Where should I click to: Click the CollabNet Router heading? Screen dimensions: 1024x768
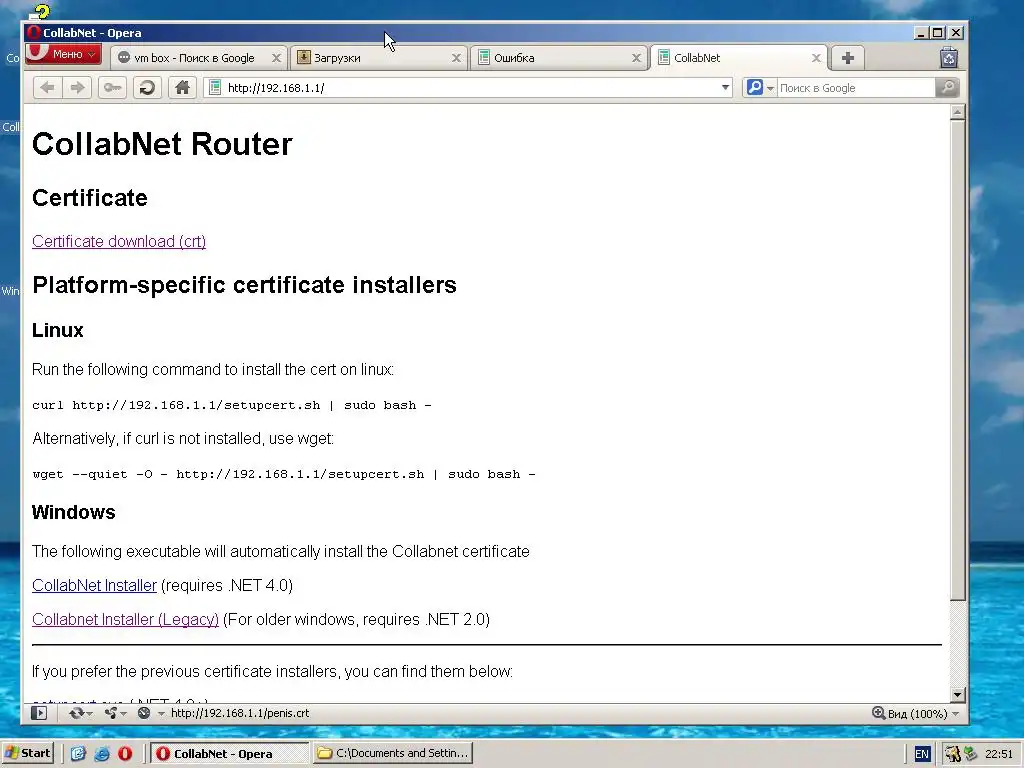click(162, 144)
